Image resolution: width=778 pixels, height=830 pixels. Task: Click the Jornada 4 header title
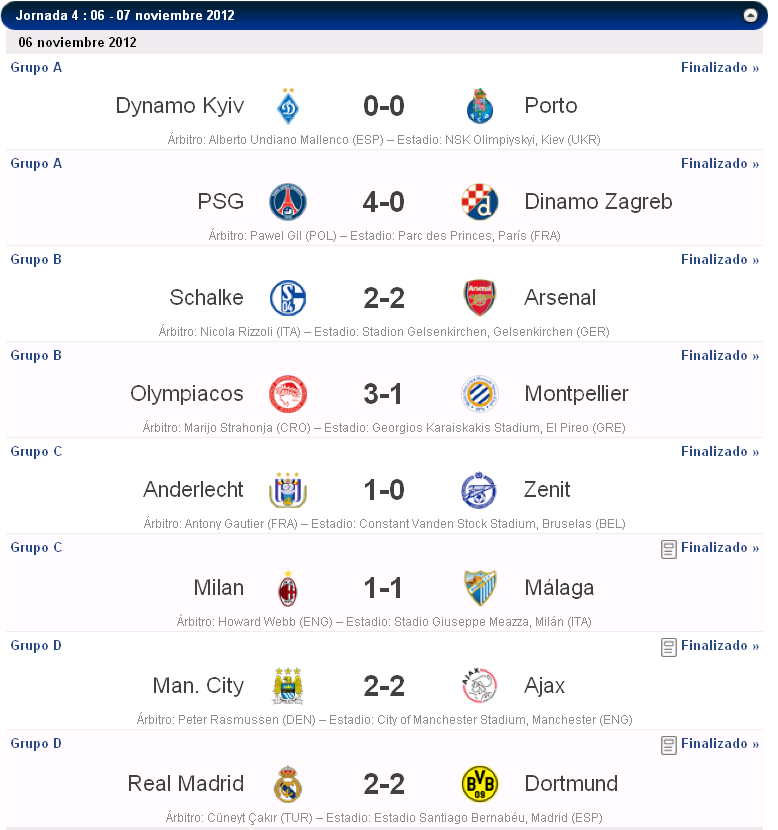(x=125, y=15)
